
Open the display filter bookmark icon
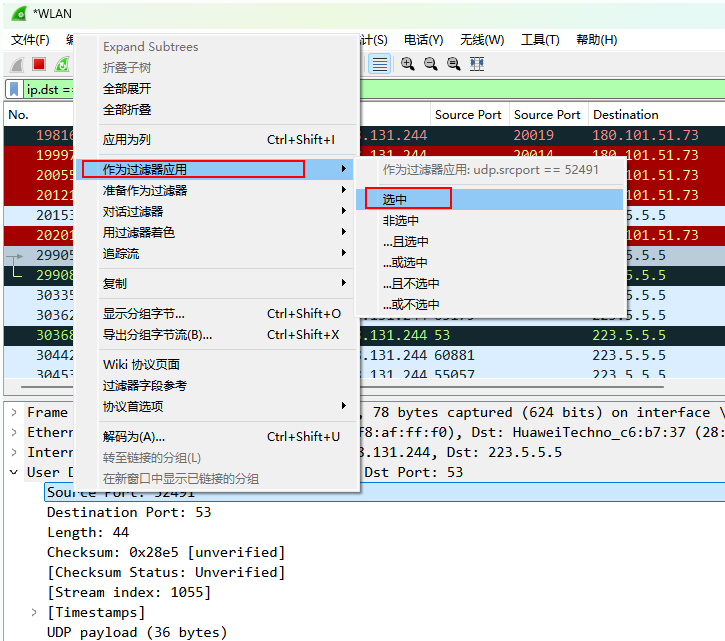14,89
